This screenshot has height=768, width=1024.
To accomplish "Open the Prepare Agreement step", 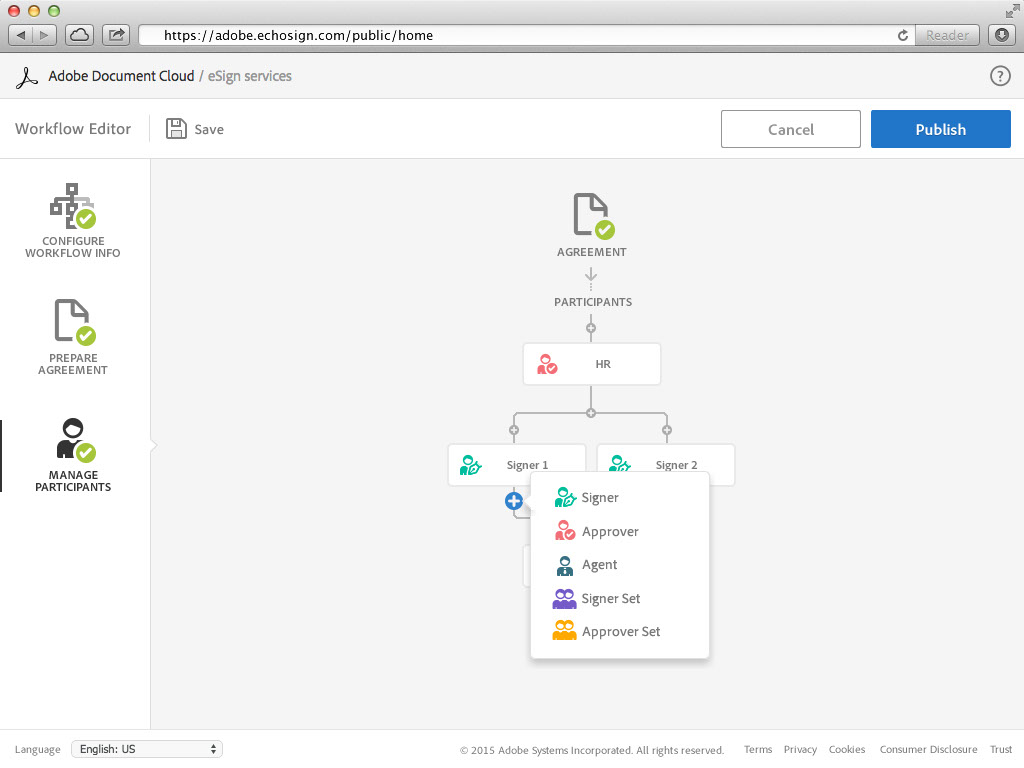I will pyautogui.click(x=73, y=337).
